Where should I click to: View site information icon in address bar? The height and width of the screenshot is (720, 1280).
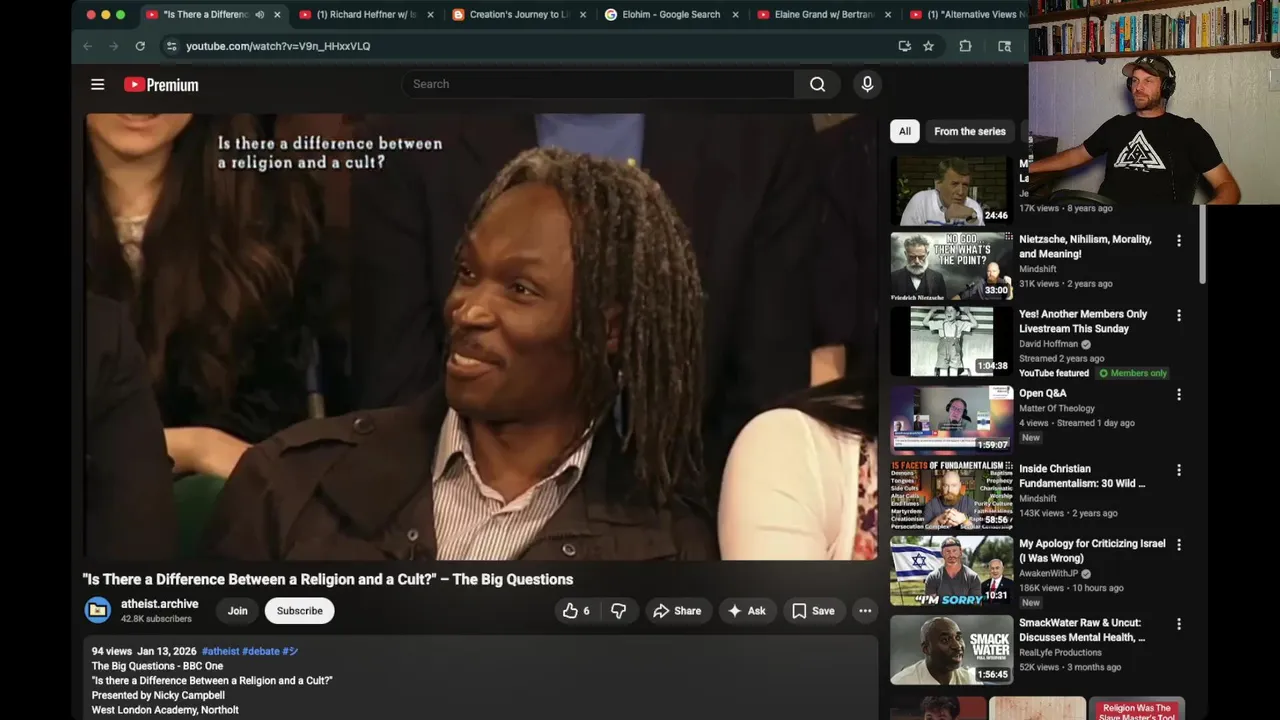(171, 46)
